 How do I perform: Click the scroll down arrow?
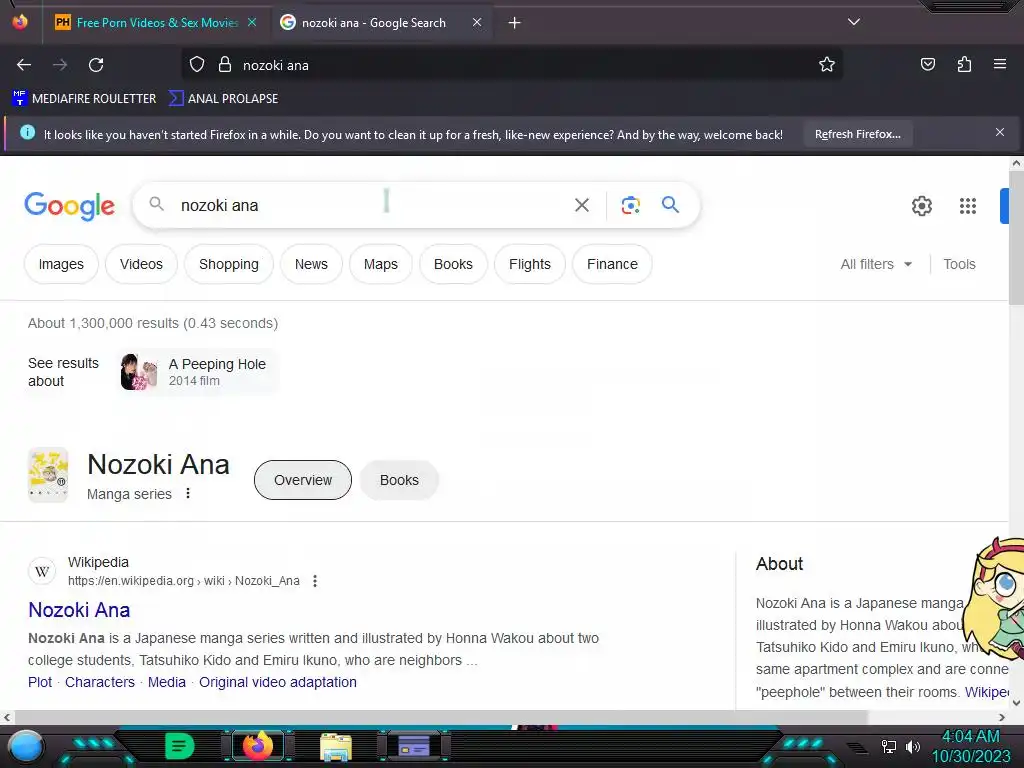coord(1016,702)
